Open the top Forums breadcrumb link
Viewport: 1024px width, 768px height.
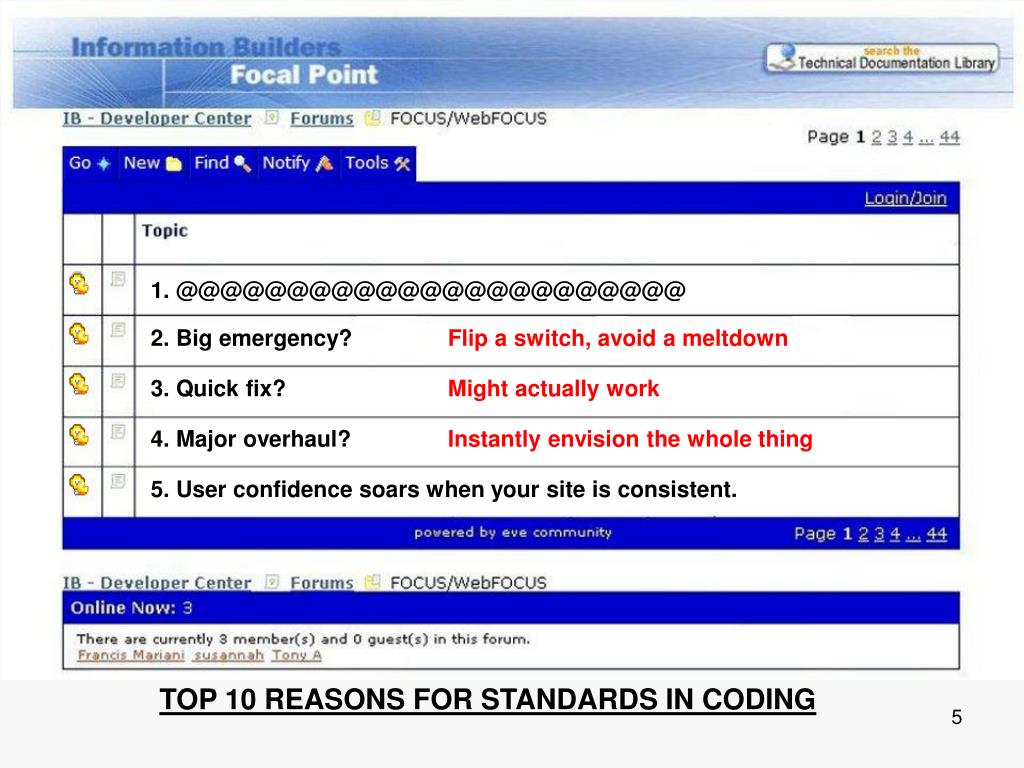click(x=321, y=118)
